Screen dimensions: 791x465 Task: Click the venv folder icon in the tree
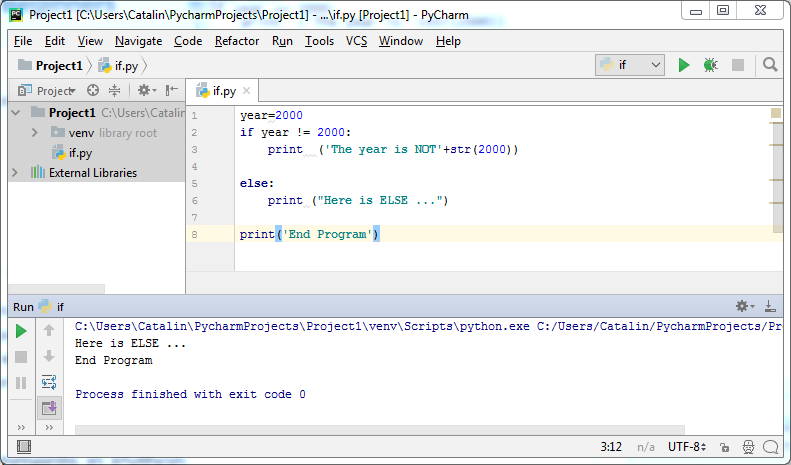58,133
